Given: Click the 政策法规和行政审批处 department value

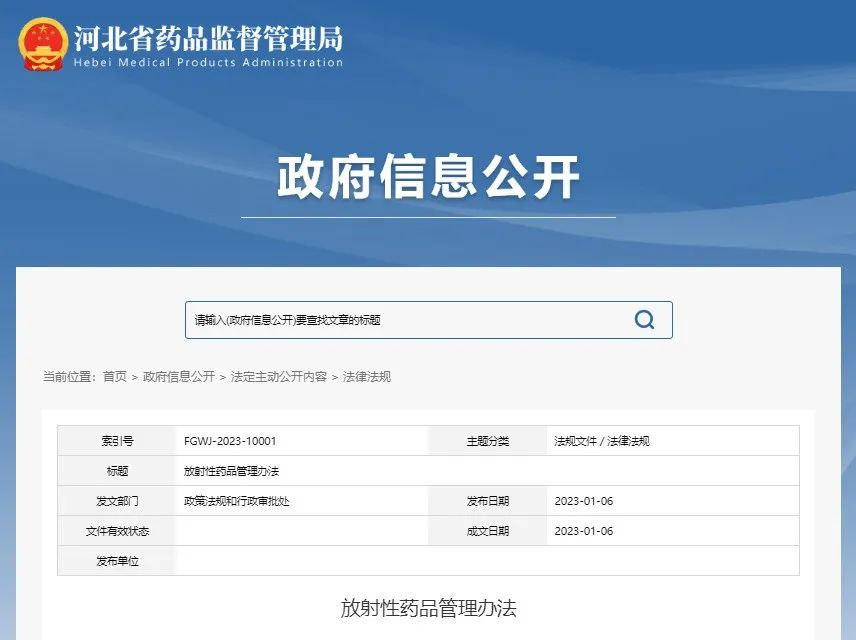Looking at the screenshot, I should [236, 501].
